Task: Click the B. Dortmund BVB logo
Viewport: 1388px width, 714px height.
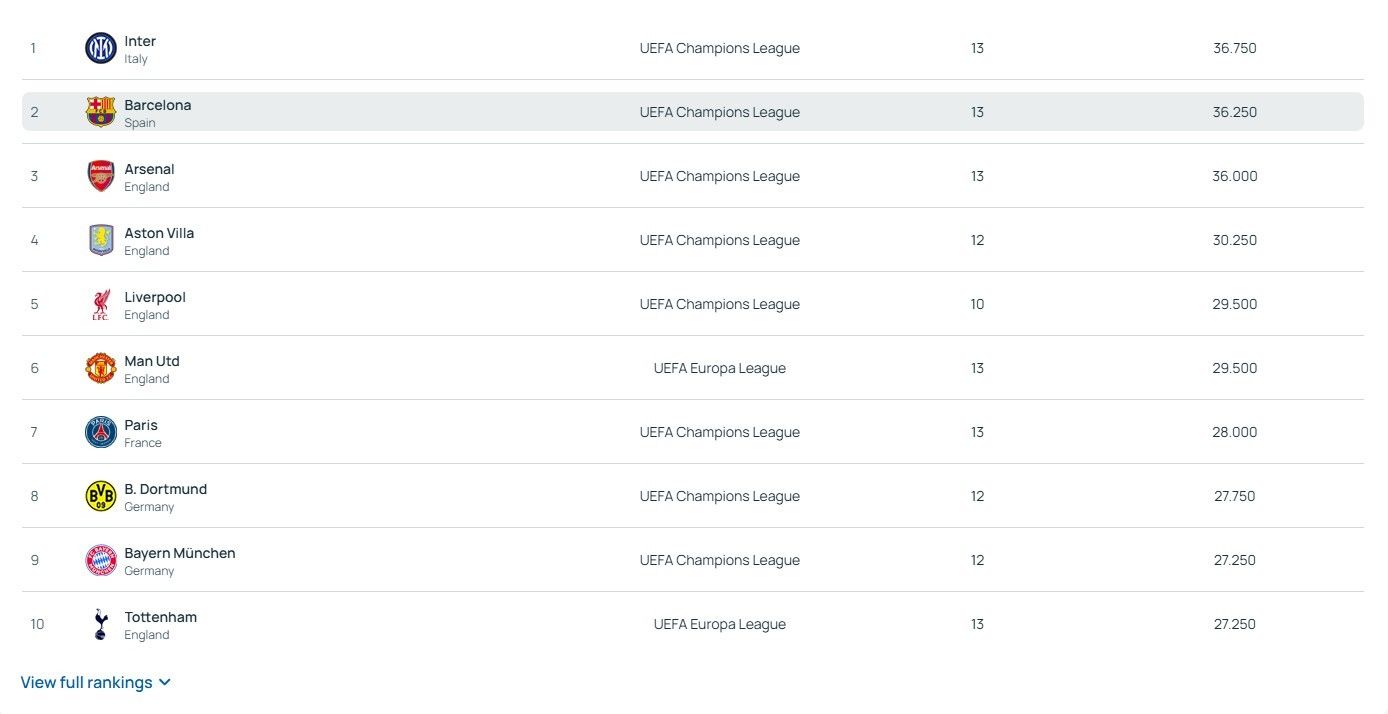Action: (x=101, y=496)
